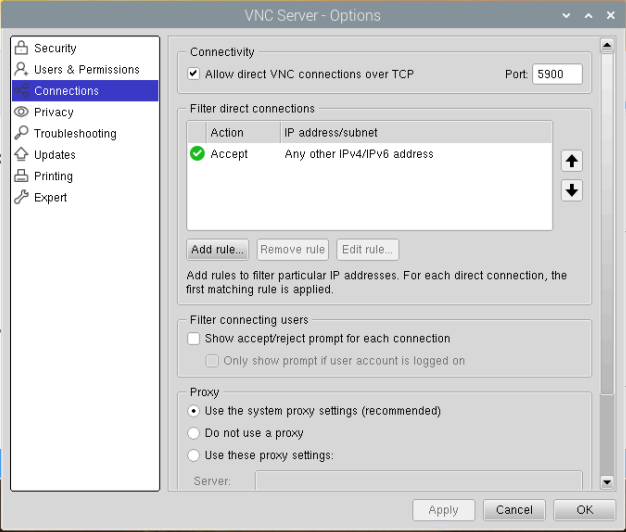The height and width of the screenshot is (532, 626).
Task: Click the Port input field
Action: click(x=557, y=74)
